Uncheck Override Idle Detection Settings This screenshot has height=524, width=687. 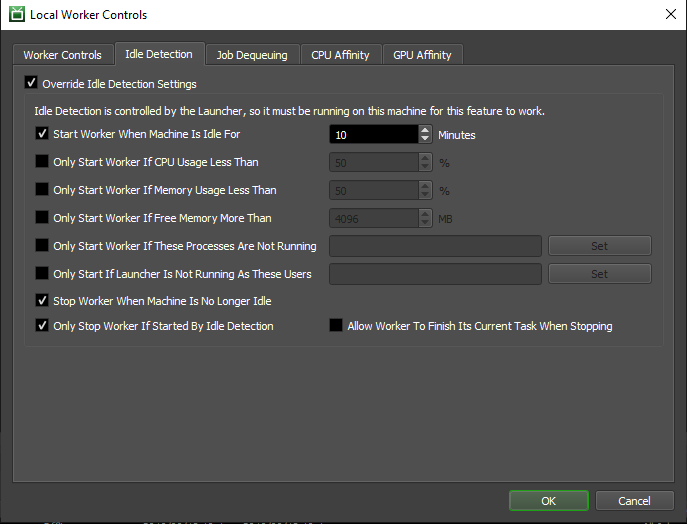click(30, 84)
